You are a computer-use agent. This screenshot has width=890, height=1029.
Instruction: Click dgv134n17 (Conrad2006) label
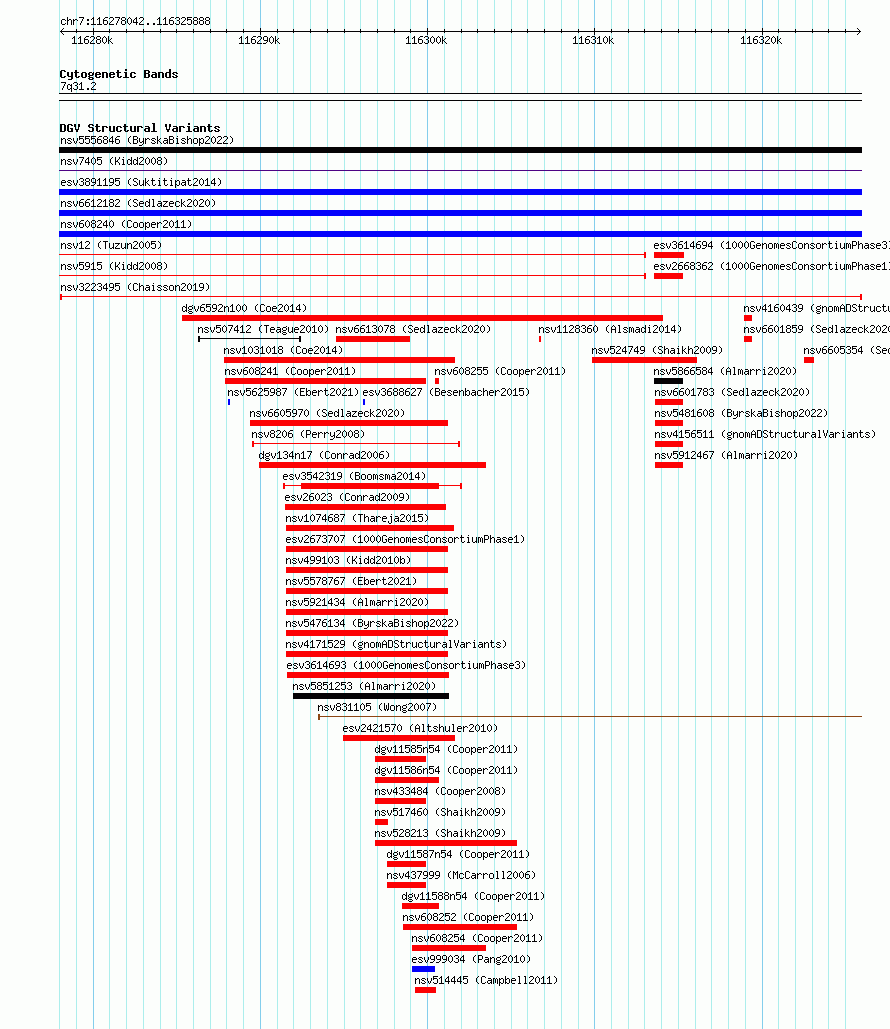[x=324, y=455]
